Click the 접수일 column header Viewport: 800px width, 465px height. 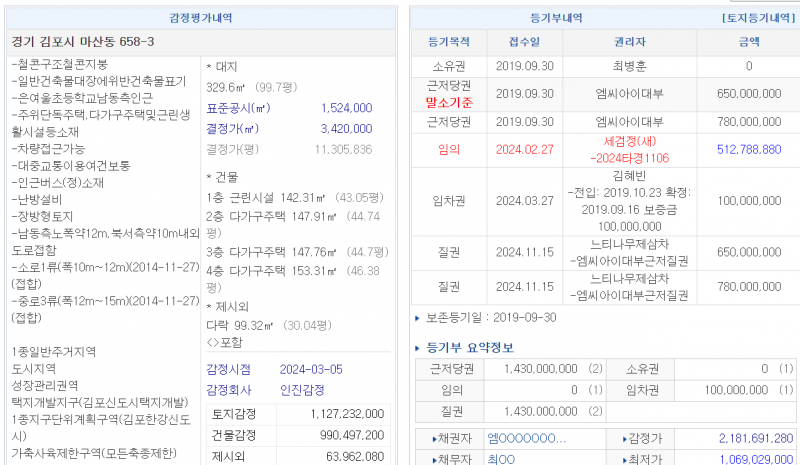(x=523, y=42)
